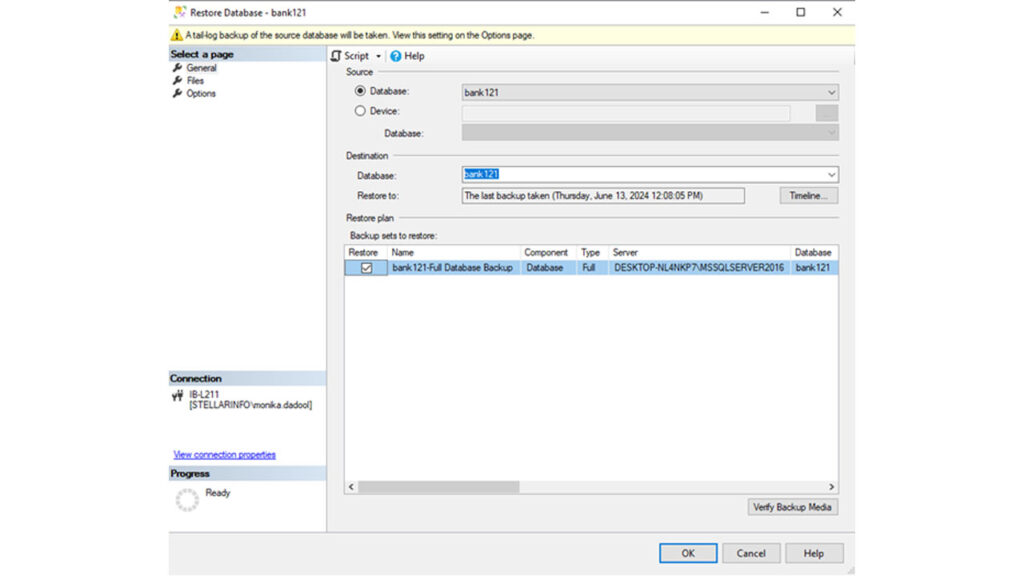Screen dimensions: 1024x576
Task: Toggle Restore checkbox for bank121-Full Database Backup
Action: click(366, 268)
